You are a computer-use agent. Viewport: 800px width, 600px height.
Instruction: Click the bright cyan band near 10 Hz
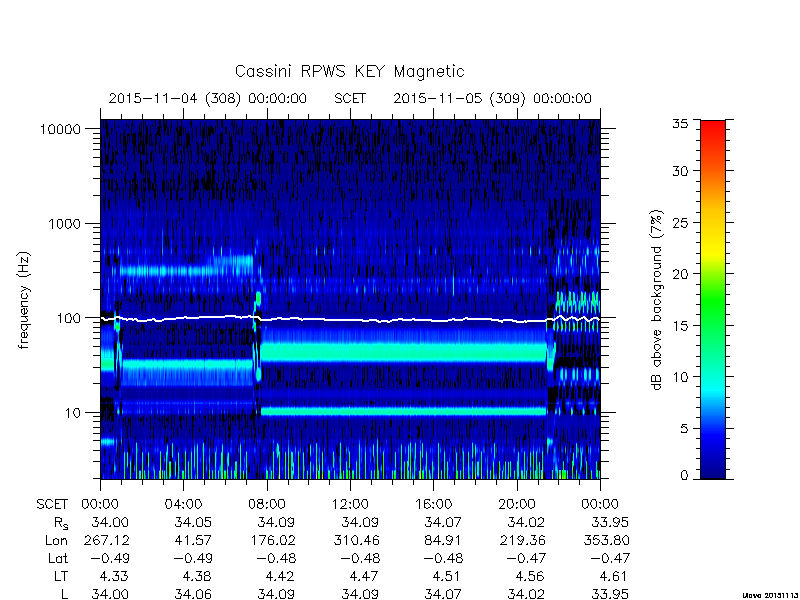coord(403,411)
